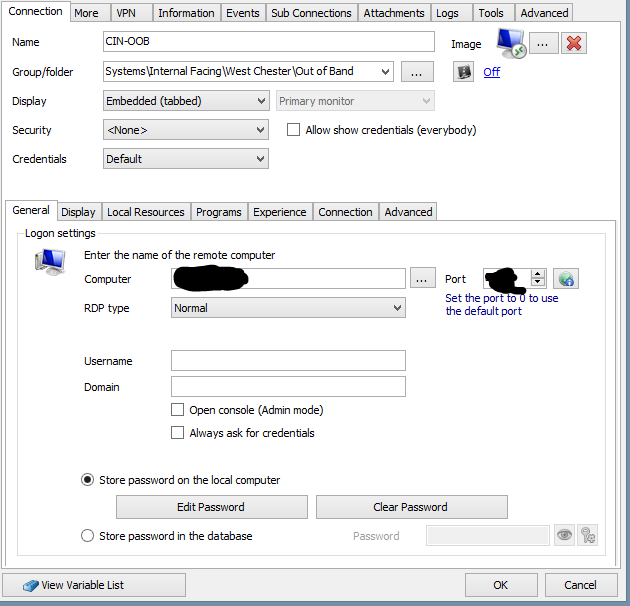Browse for Group/folder with ellipsis button
Image resolution: width=630 pixels, height=606 pixels.
(x=417, y=72)
